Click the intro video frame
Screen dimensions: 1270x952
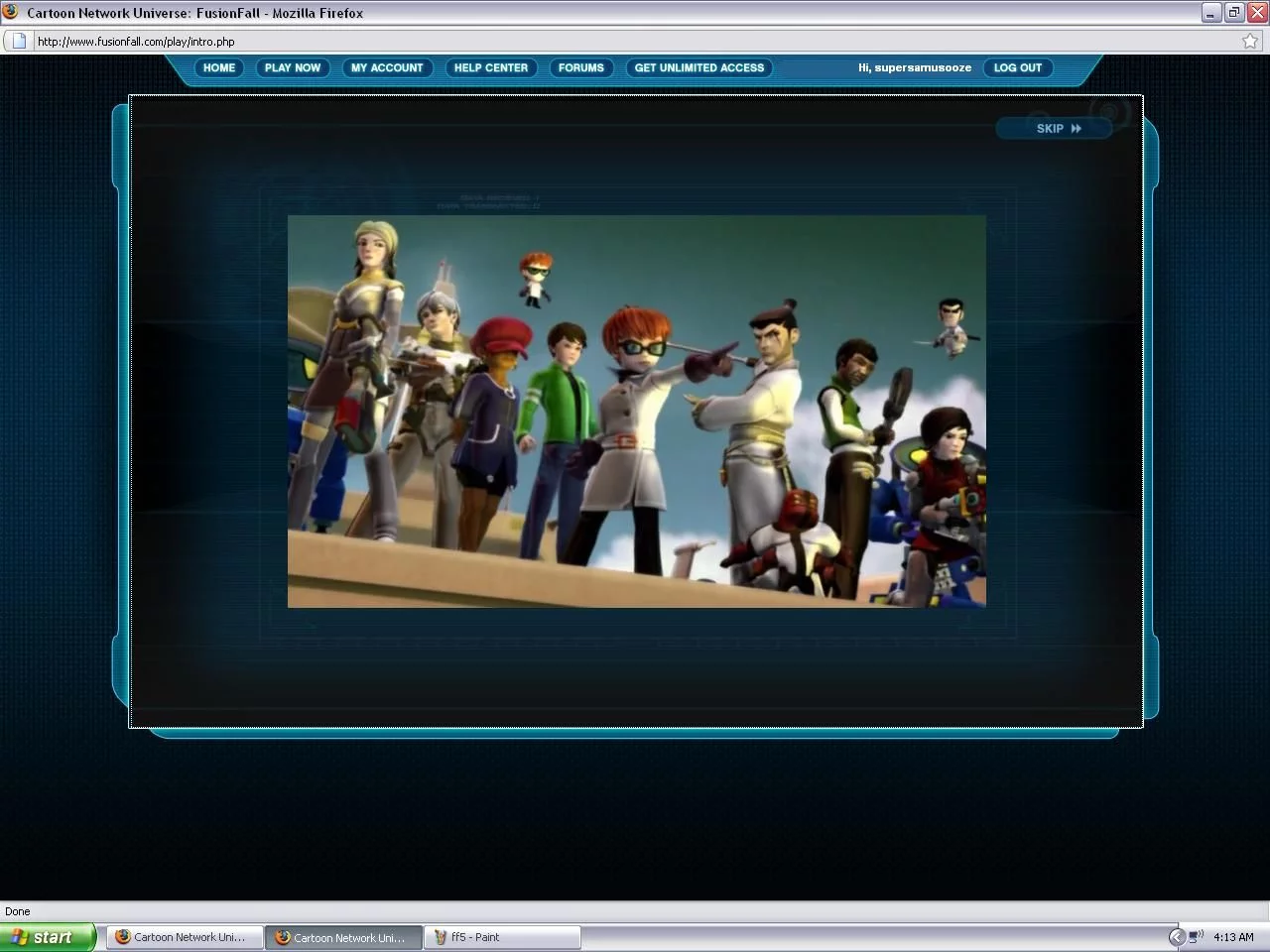pos(637,412)
